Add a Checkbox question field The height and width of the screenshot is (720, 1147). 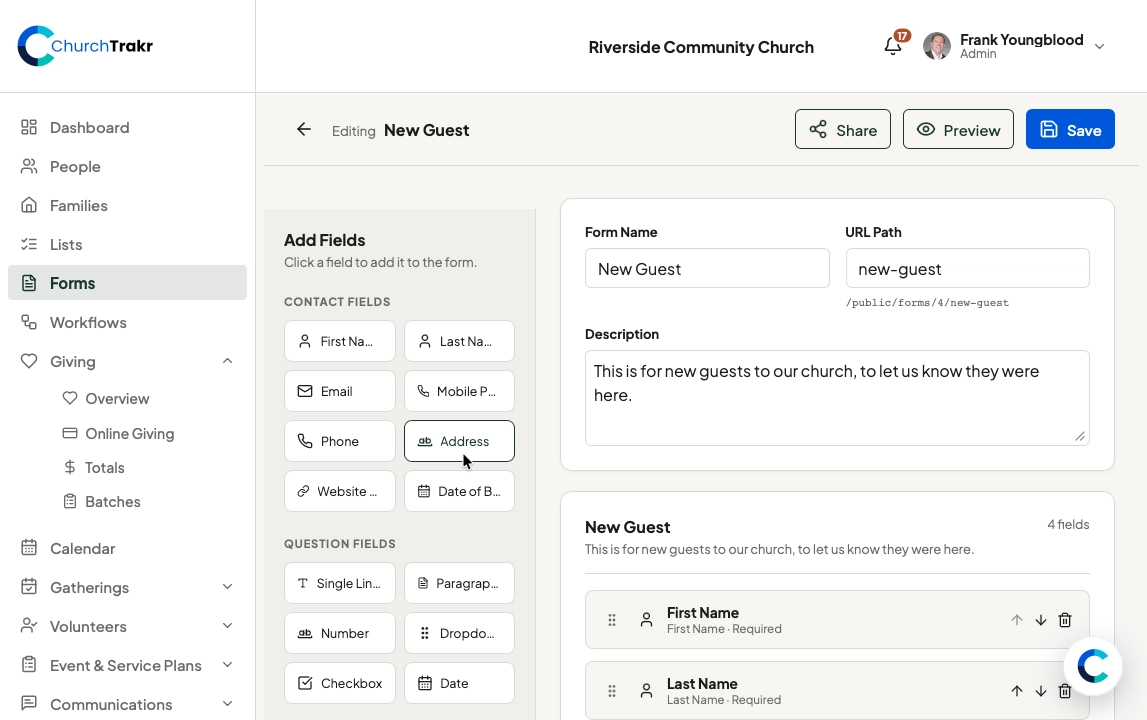click(339, 683)
